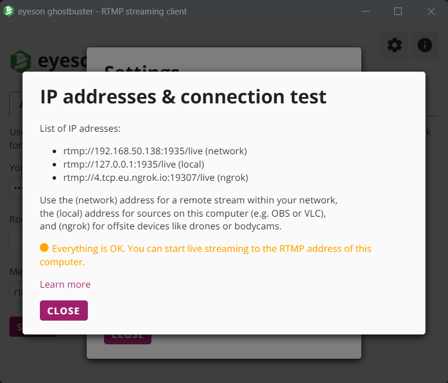Click the 'List of IP adresses' label
The width and height of the screenshot is (448, 383).
(x=80, y=129)
